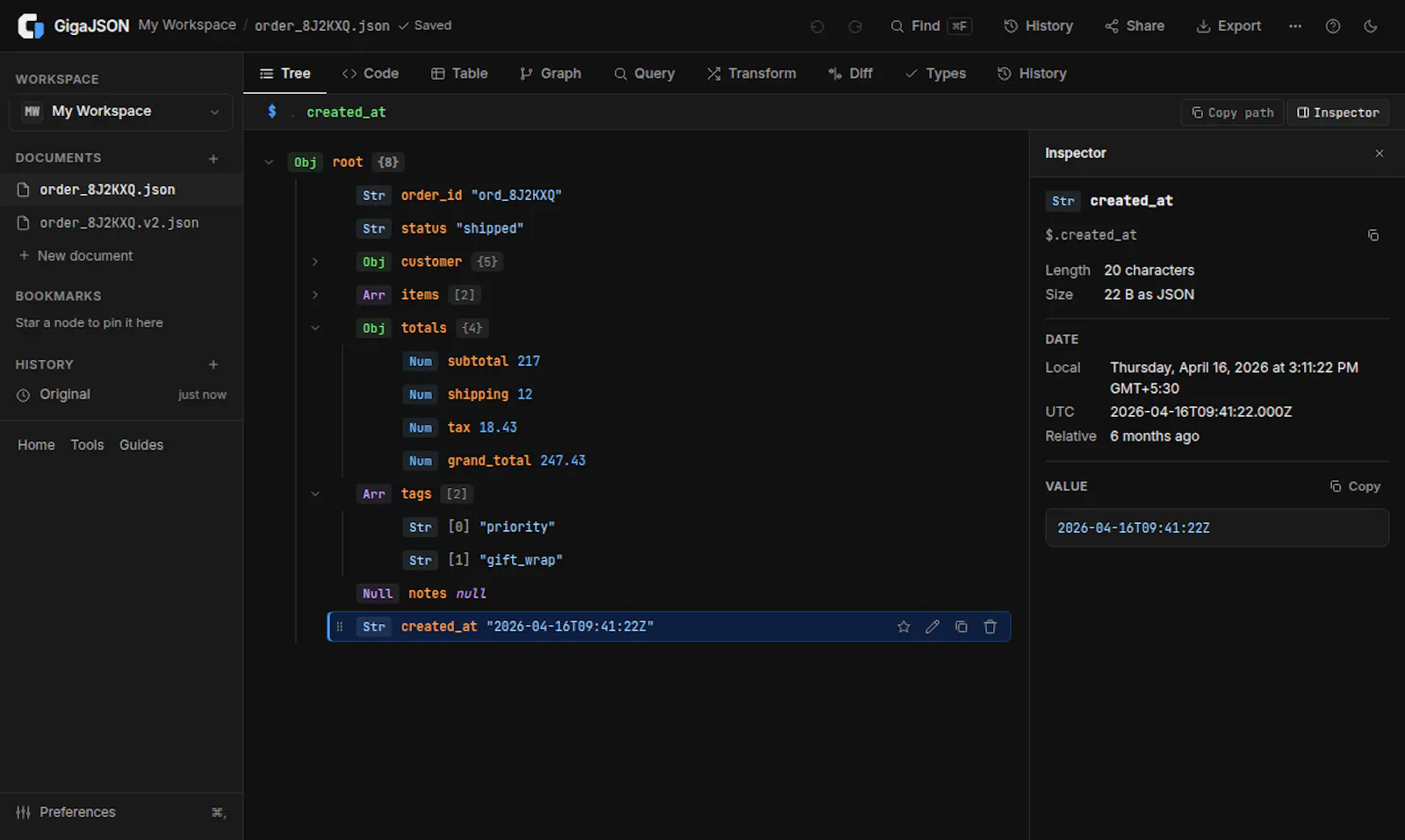Viewport: 1405px width, 840px height.
Task: Open the Diff tab
Action: 850,74
